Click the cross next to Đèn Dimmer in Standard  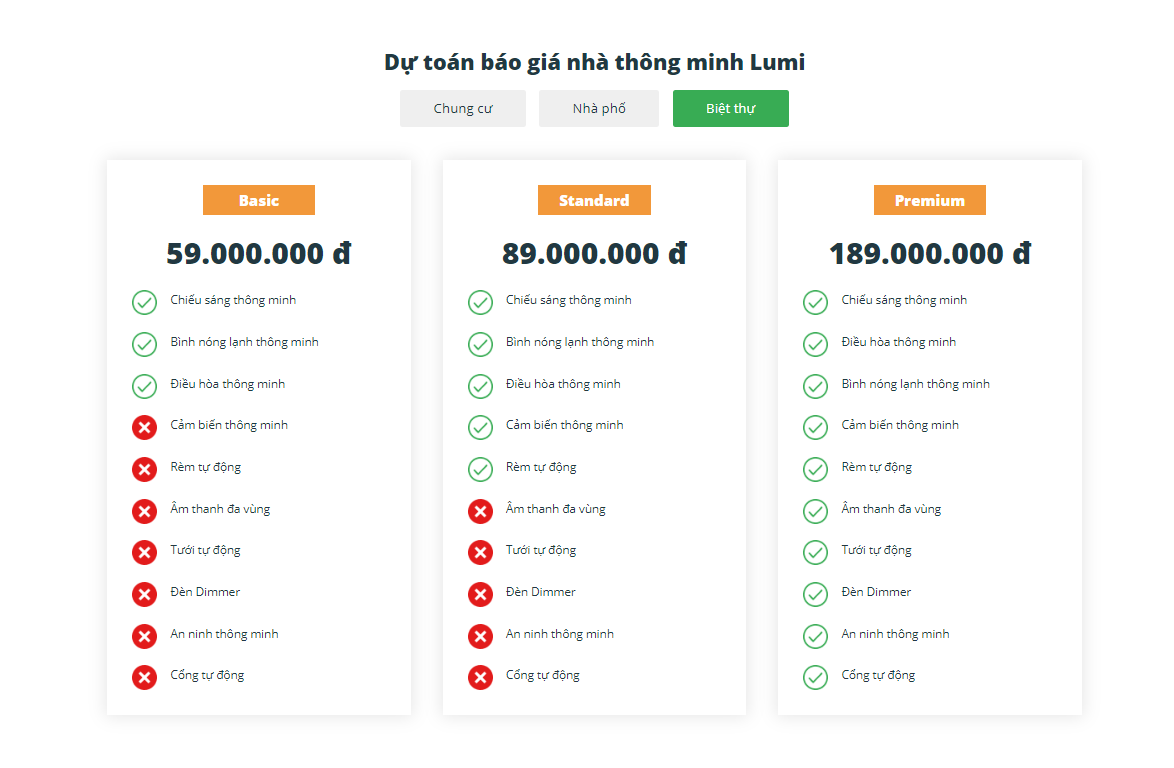[x=479, y=594]
